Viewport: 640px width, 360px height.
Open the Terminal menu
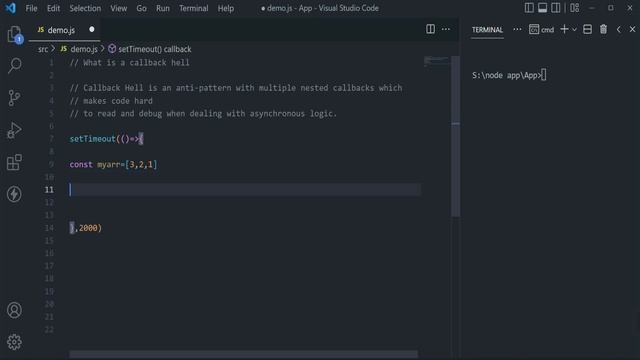[x=193, y=8]
